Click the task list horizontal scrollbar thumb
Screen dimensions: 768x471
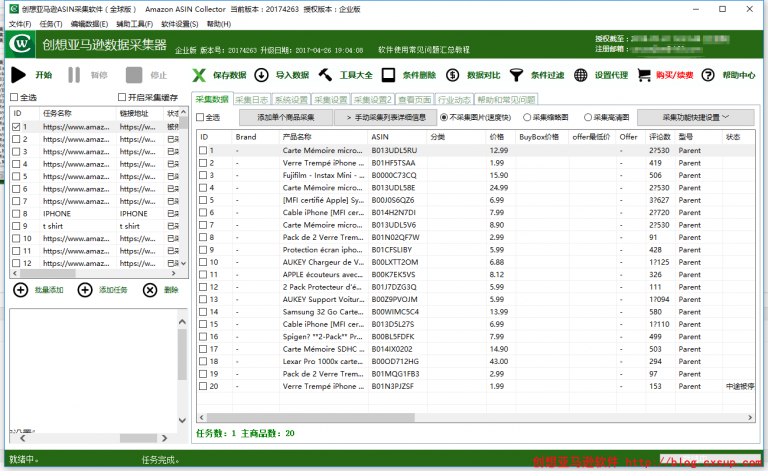pos(48,273)
